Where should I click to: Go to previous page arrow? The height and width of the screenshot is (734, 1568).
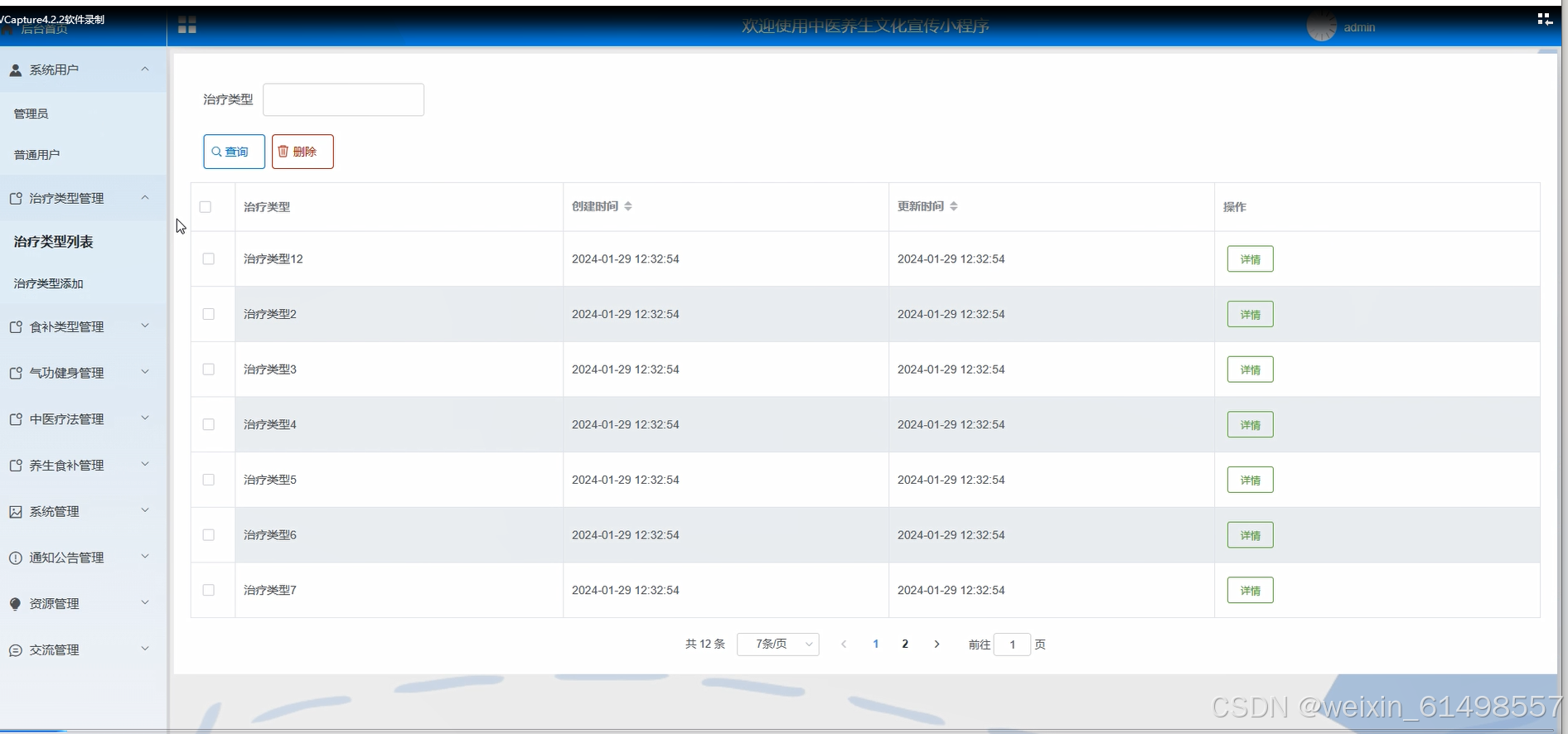[x=844, y=644]
